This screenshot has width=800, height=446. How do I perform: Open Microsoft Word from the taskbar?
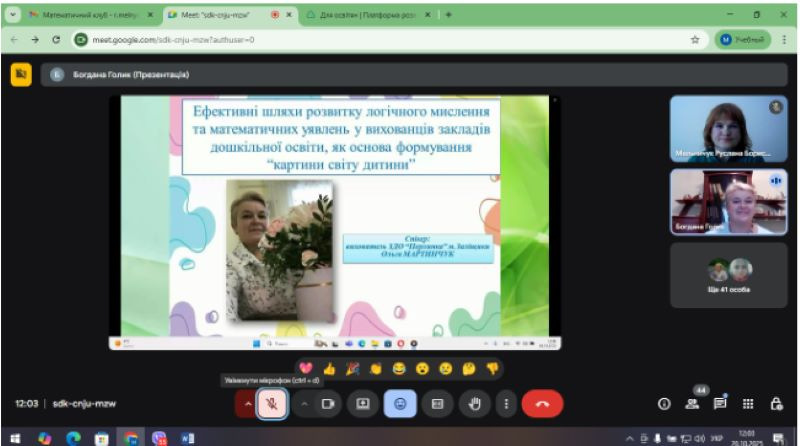point(187,438)
